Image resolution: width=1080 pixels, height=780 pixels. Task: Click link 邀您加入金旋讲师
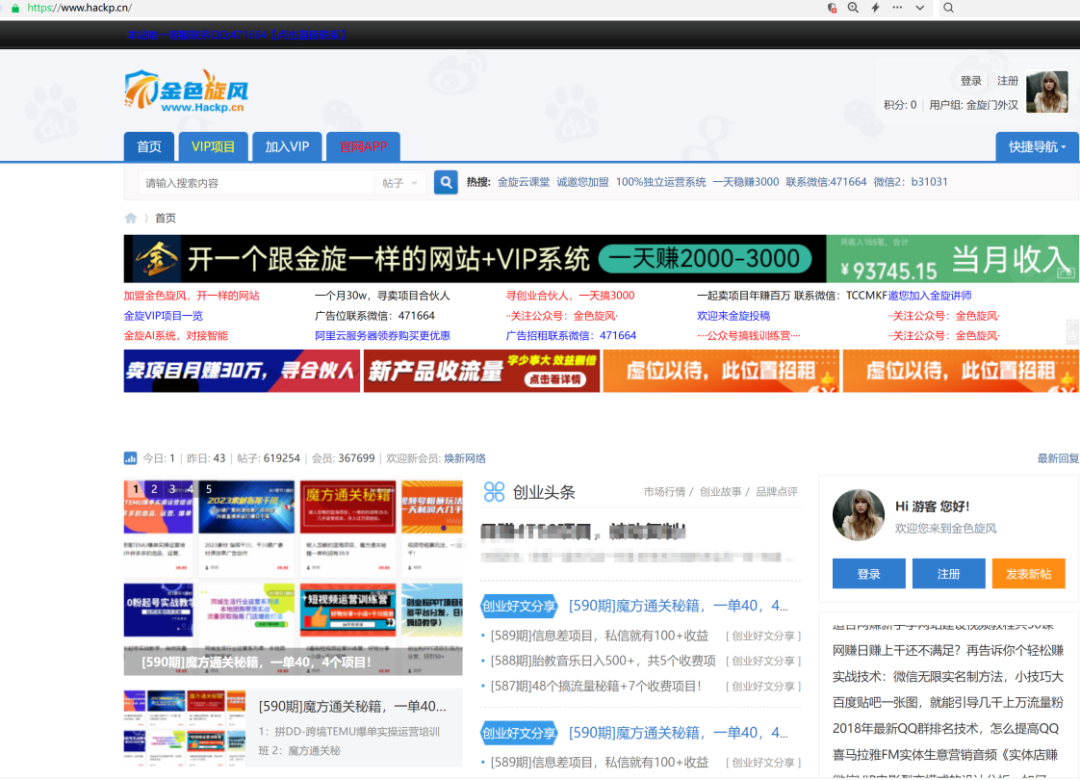(930, 296)
